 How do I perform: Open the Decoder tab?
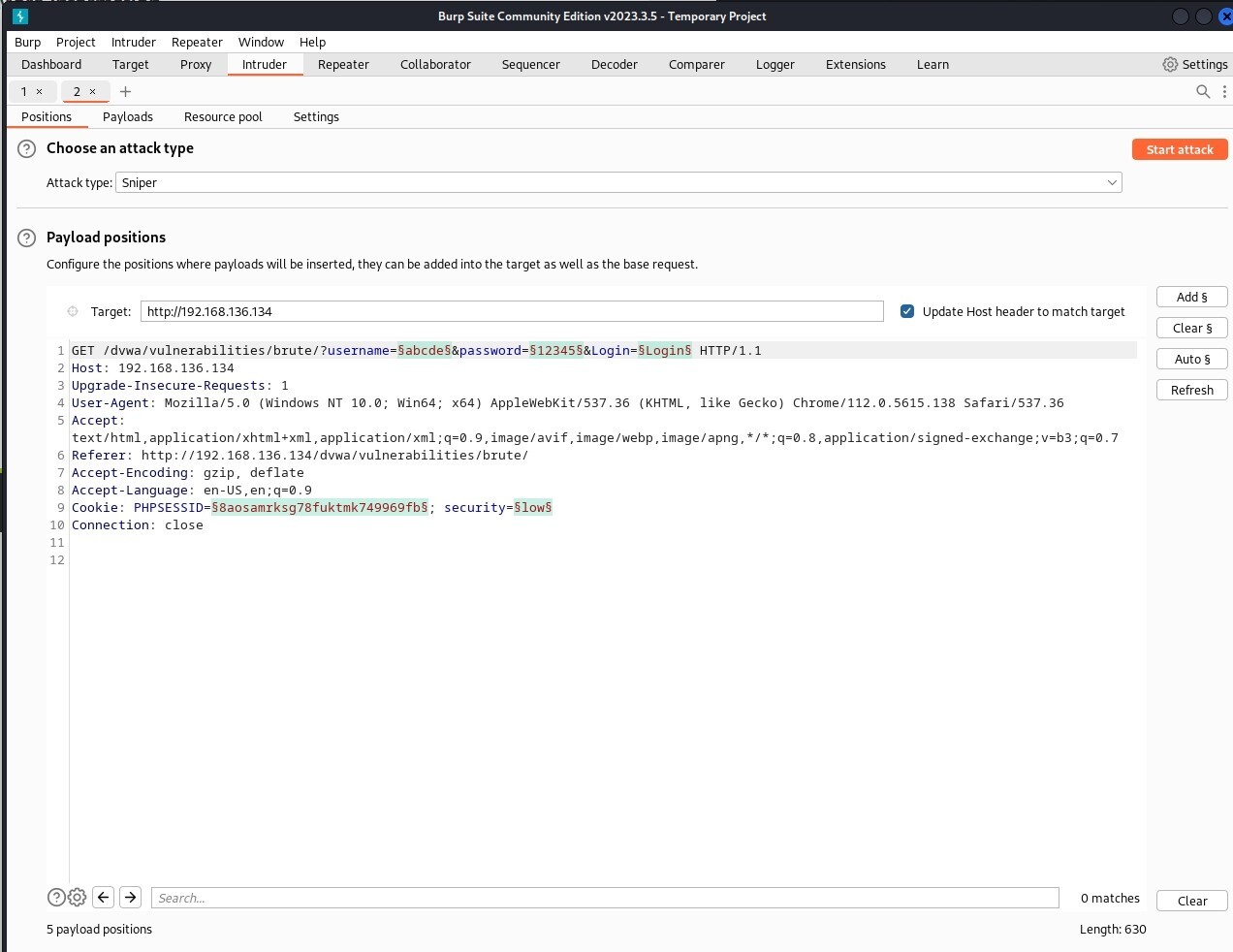[615, 64]
